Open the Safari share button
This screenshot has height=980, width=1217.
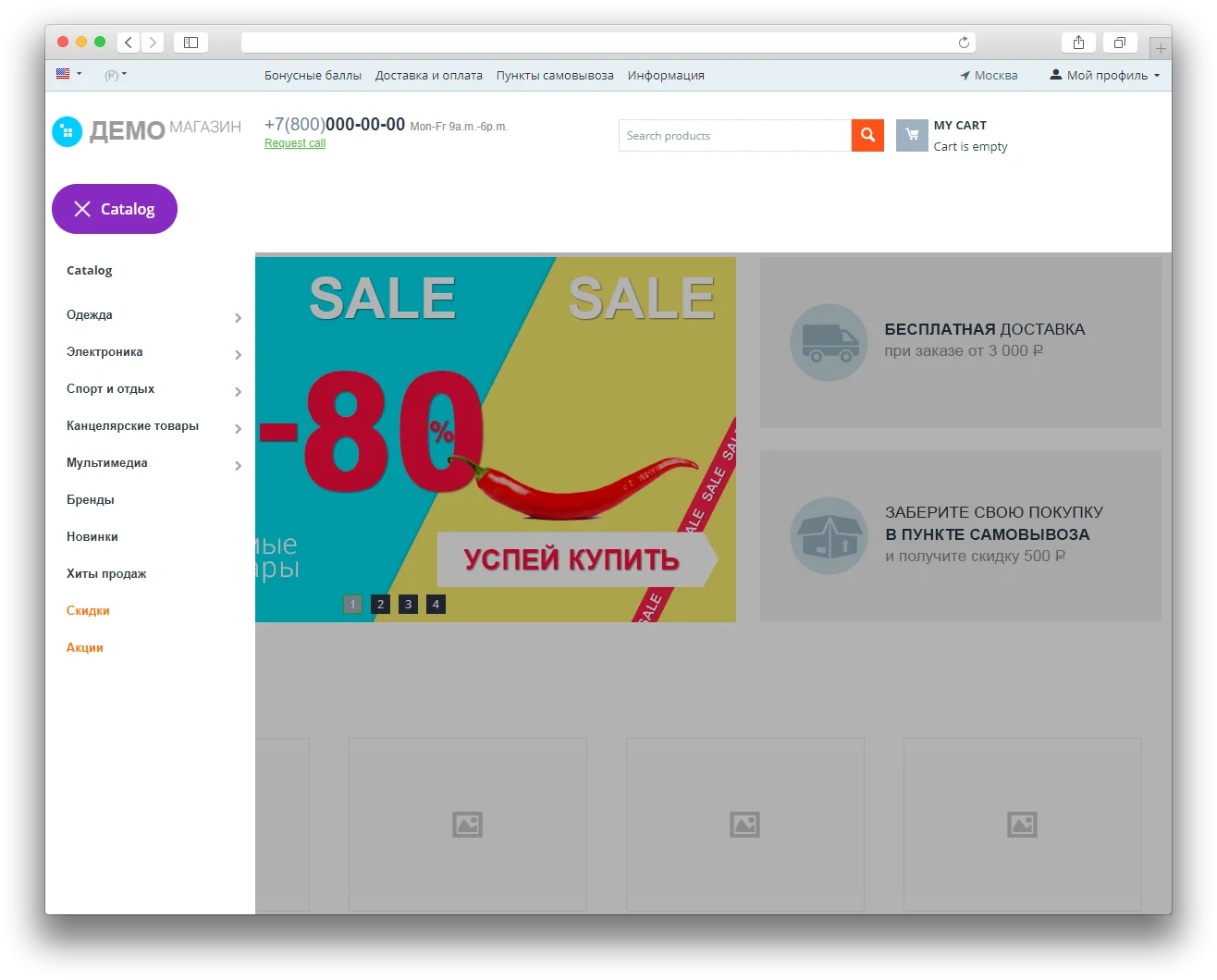click(x=1078, y=43)
